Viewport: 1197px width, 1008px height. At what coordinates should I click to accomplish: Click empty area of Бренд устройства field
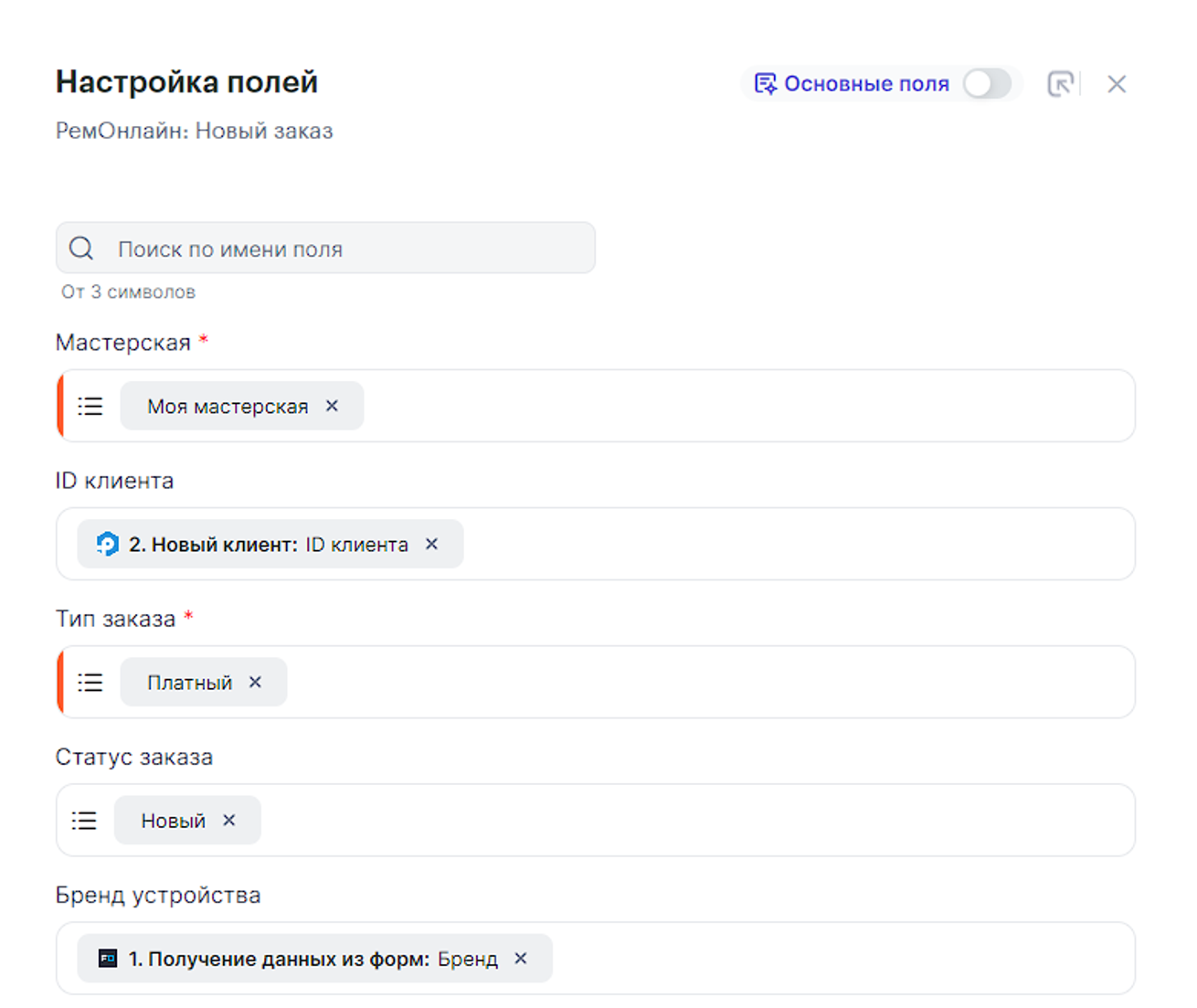coord(822,959)
